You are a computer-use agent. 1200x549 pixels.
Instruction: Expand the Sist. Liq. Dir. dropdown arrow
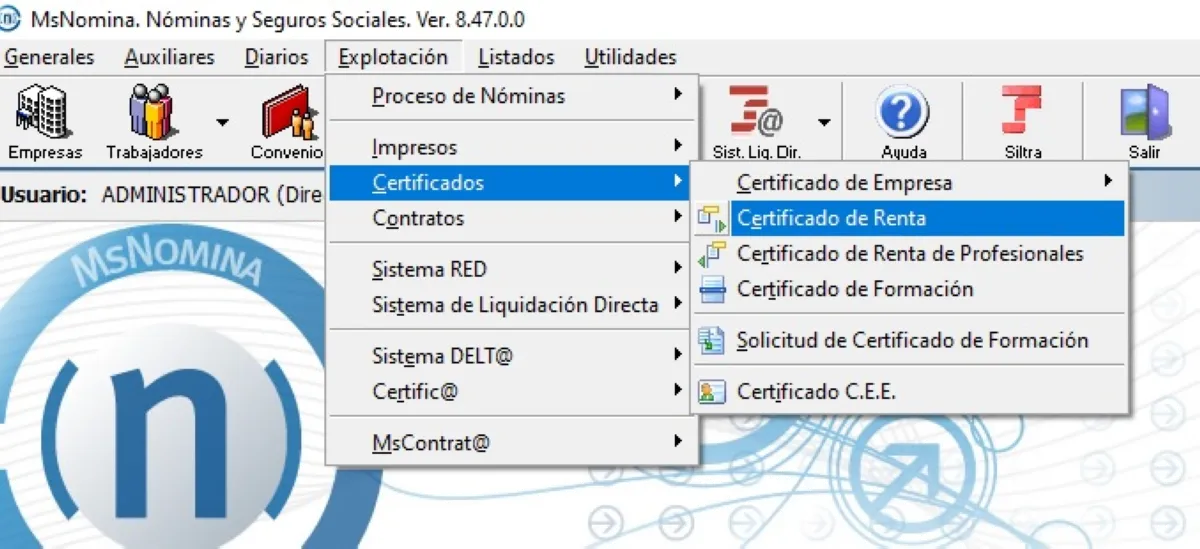tap(824, 123)
